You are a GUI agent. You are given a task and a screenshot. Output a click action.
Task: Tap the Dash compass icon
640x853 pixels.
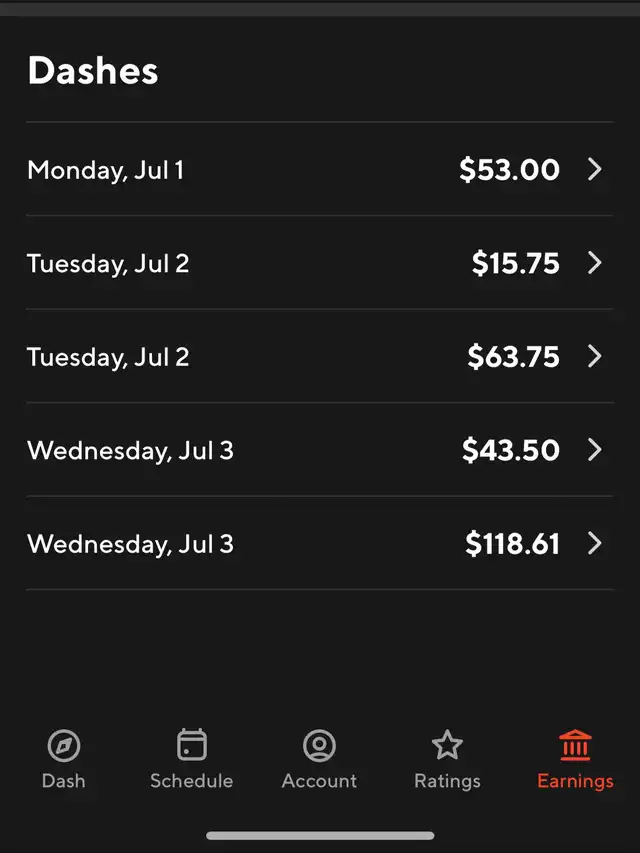coord(64,745)
